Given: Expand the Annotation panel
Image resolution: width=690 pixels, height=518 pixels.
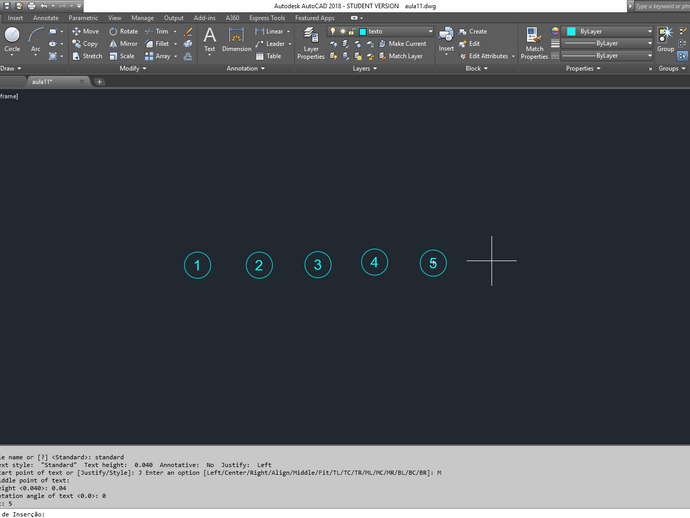Looking at the screenshot, I should pyautogui.click(x=246, y=68).
